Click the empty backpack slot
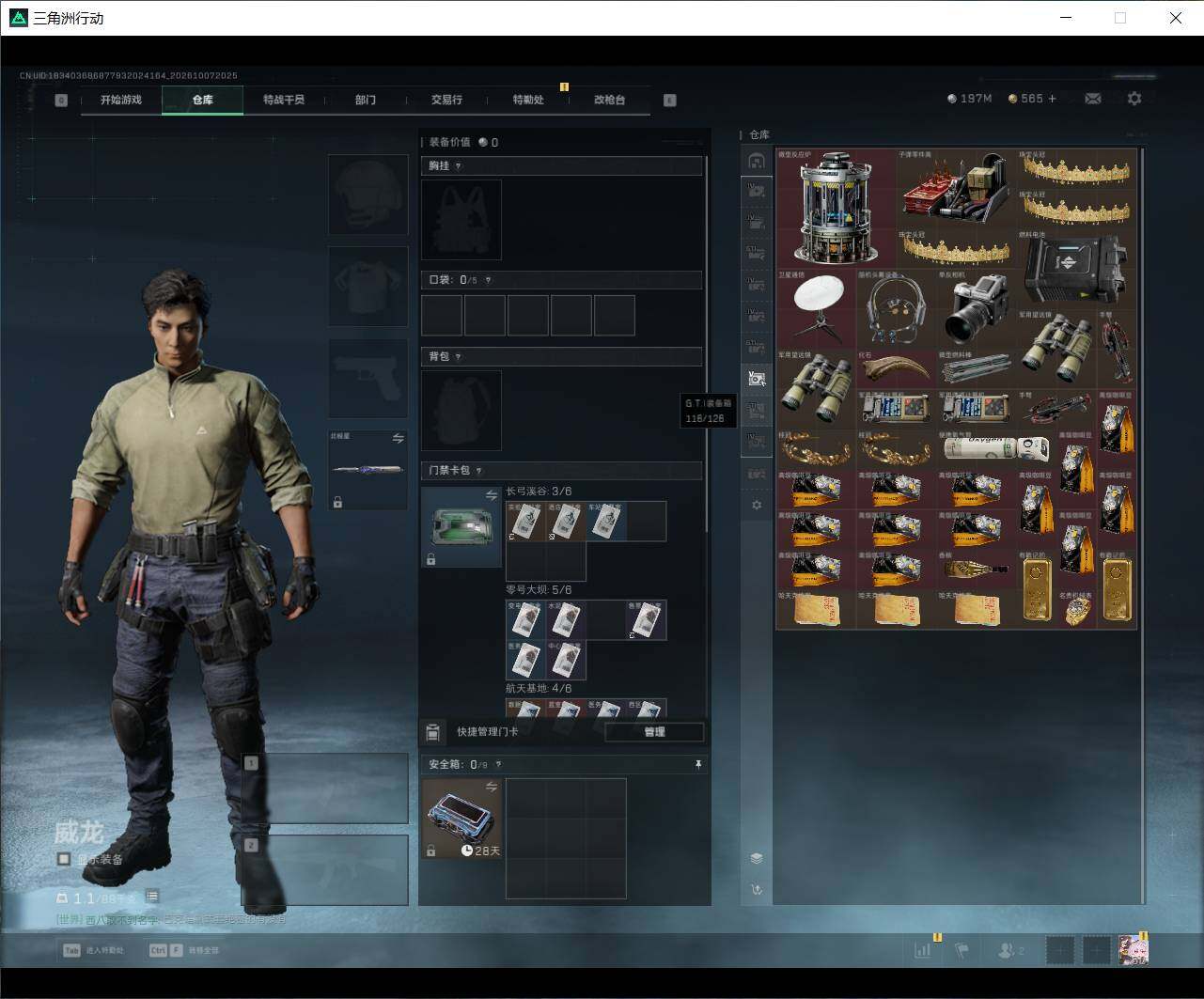 tap(461, 411)
